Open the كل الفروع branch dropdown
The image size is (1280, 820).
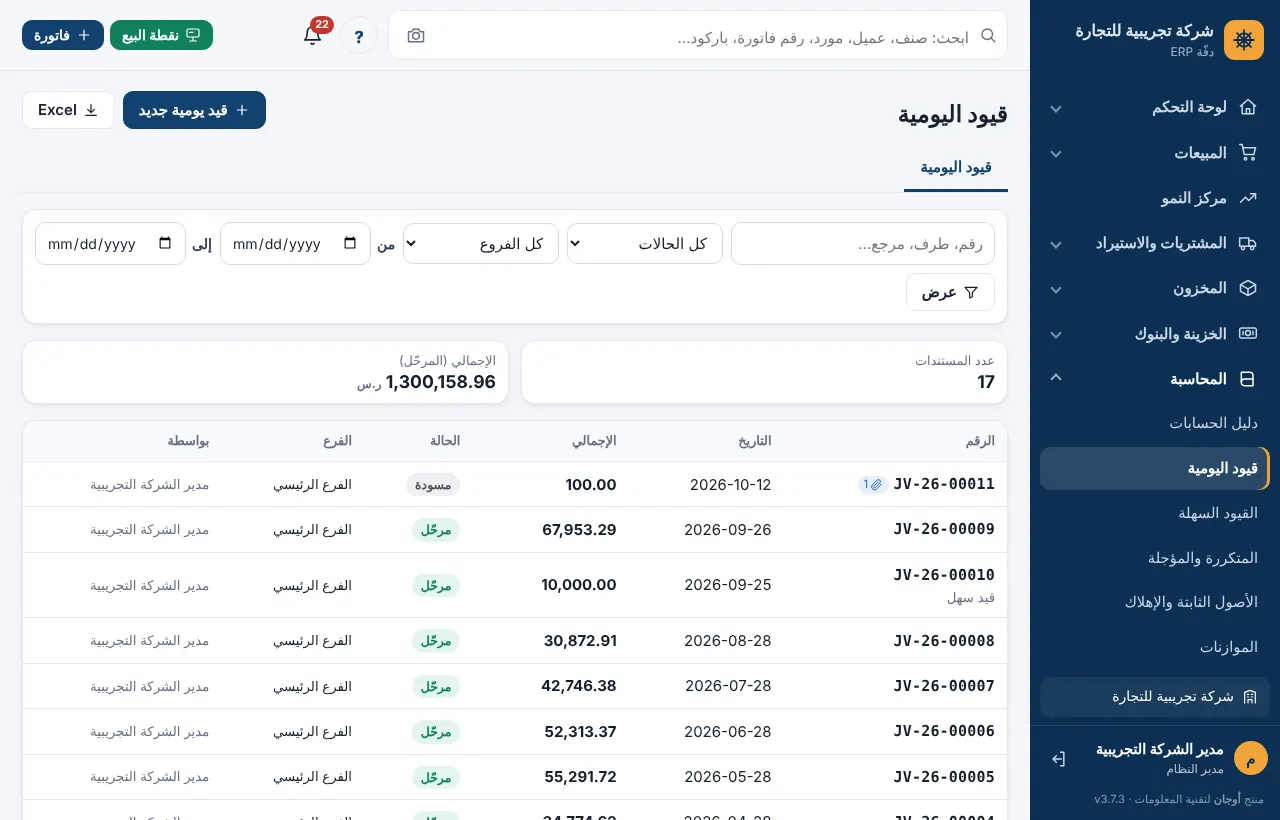coord(481,243)
